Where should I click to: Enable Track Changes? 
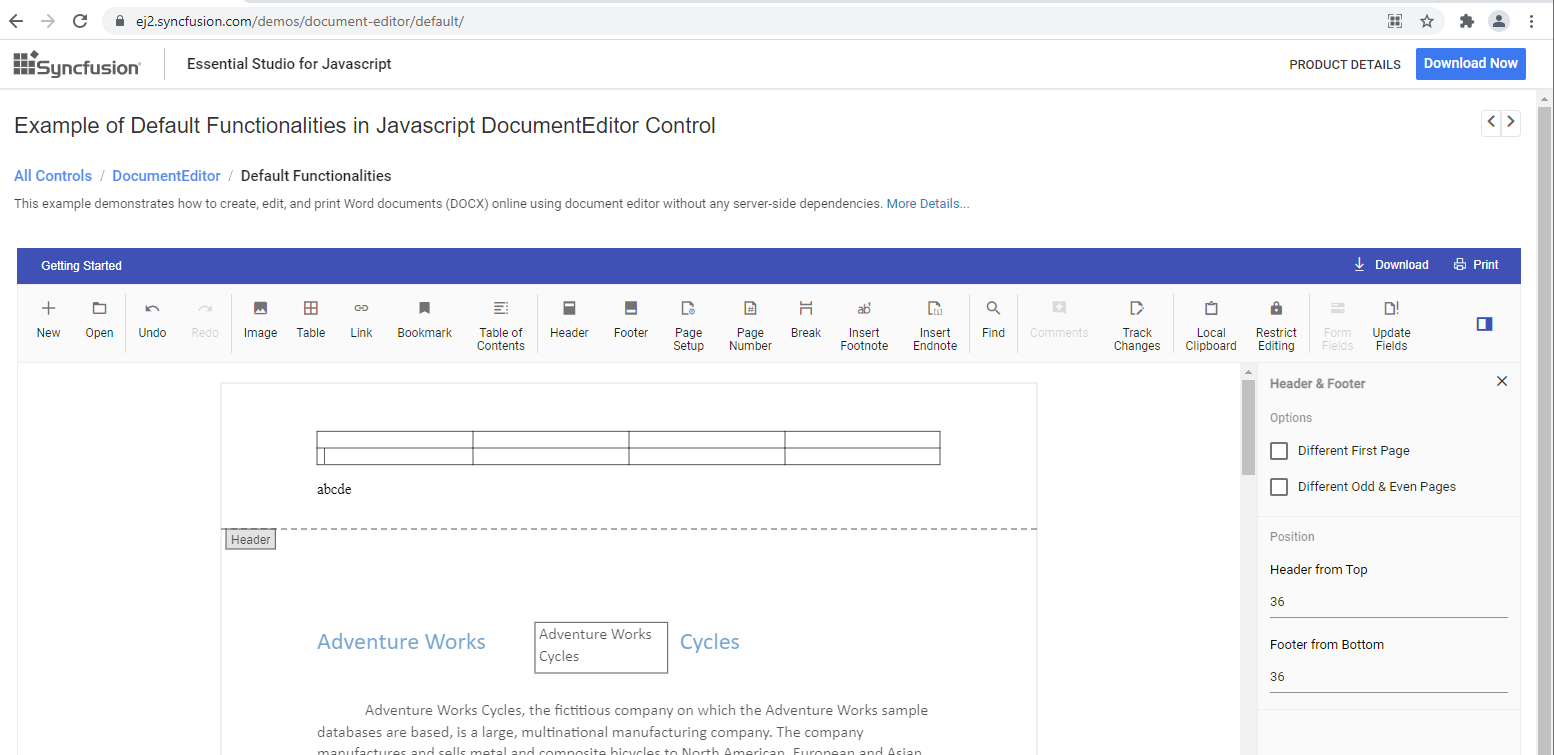[x=1137, y=309]
